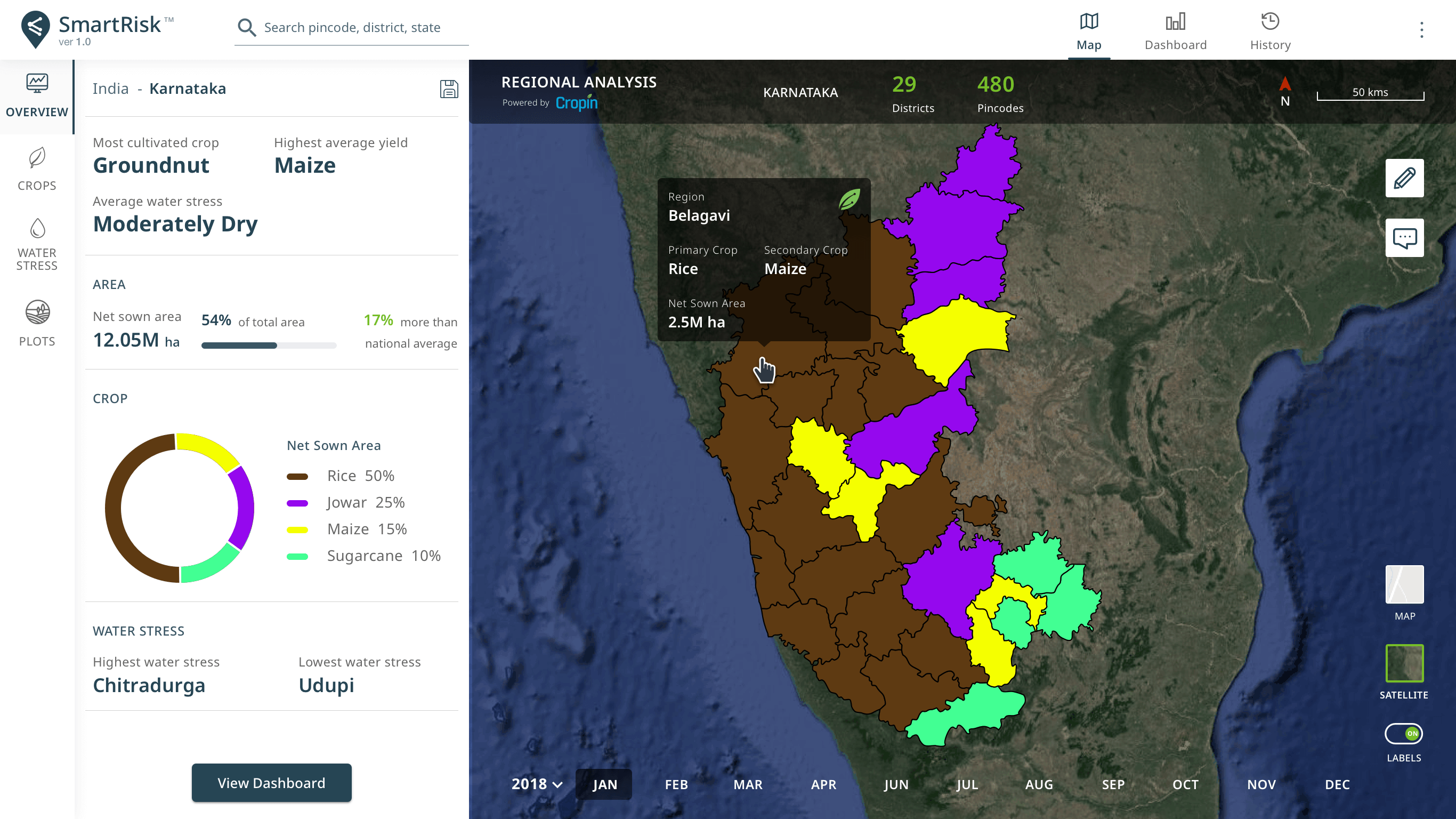Select the Overview sidebar item

(37, 96)
